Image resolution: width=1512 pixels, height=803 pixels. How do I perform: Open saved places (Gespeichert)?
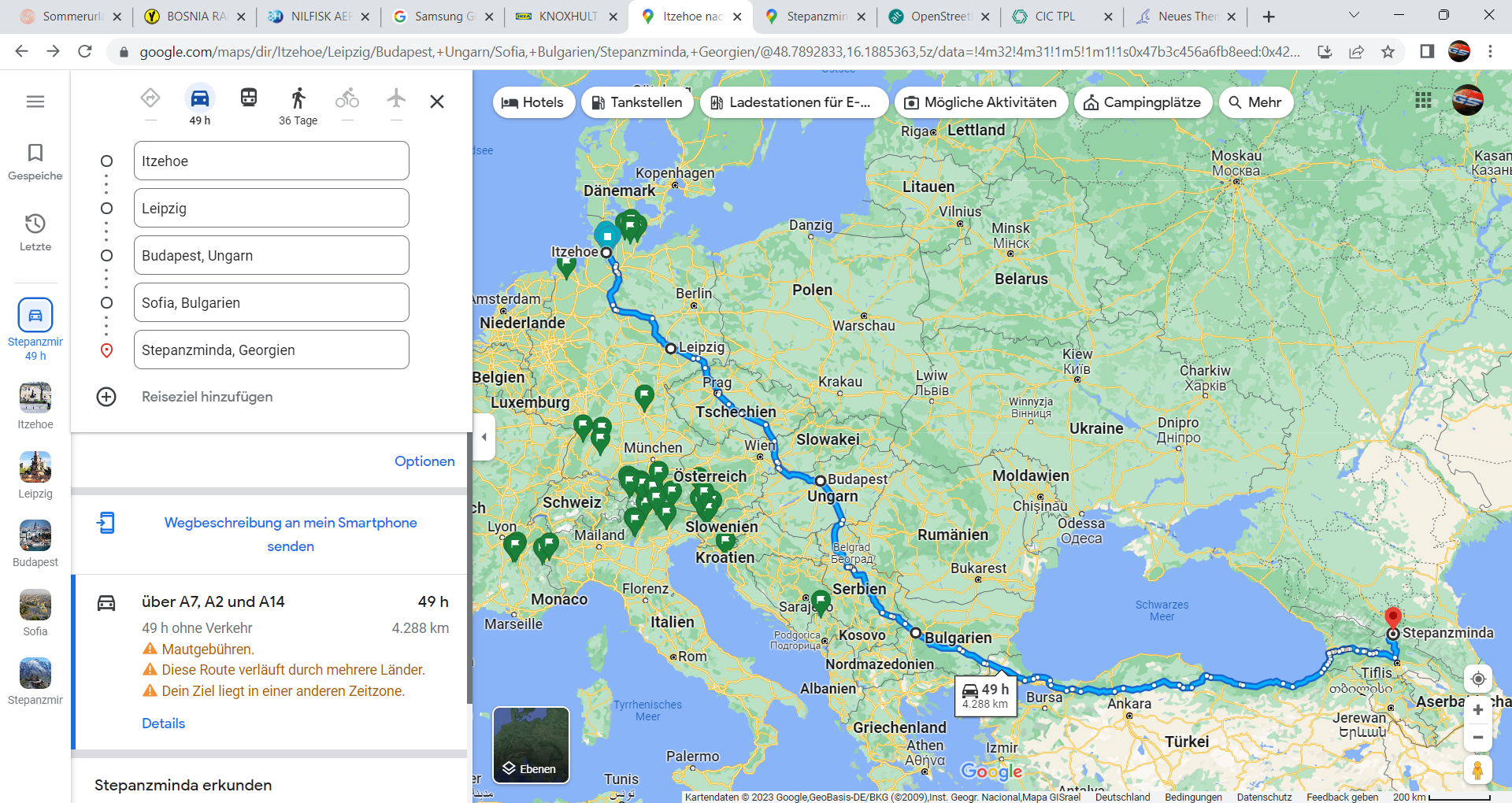coord(35,161)
